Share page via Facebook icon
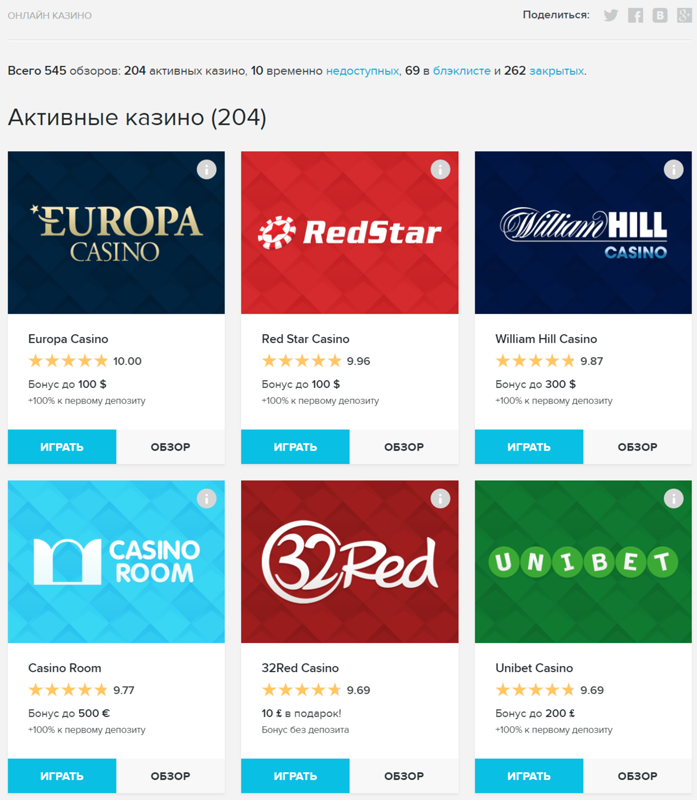 click(635, 15)
